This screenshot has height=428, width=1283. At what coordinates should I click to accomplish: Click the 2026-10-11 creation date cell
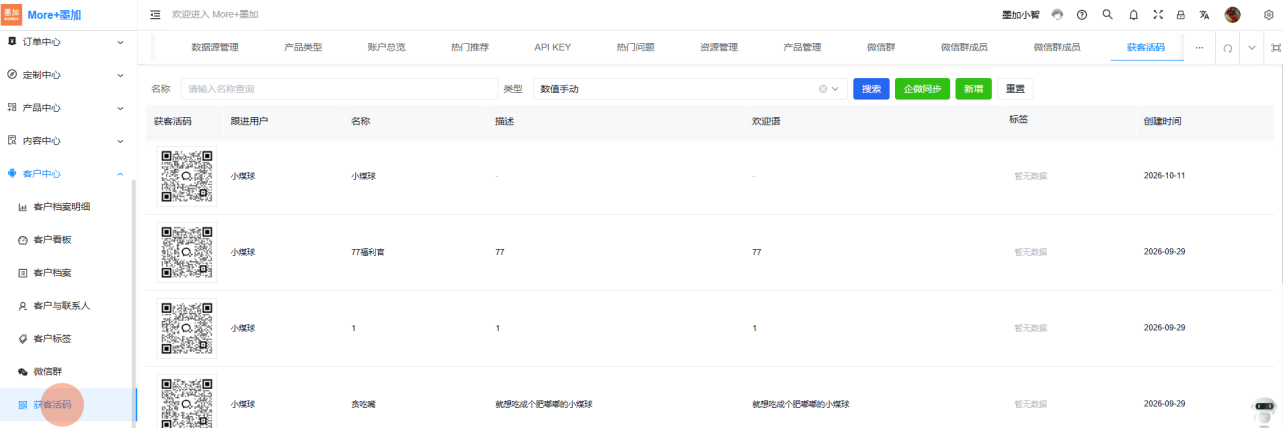coord(1164,176)
